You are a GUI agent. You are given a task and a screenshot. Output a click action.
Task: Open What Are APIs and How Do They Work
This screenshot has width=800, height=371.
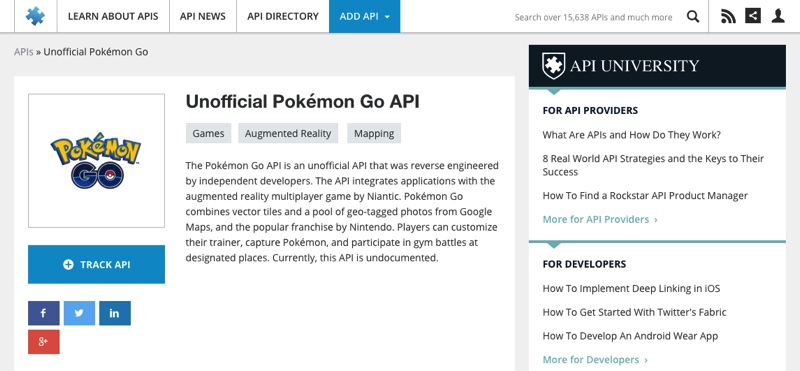[x=632, y=135]
